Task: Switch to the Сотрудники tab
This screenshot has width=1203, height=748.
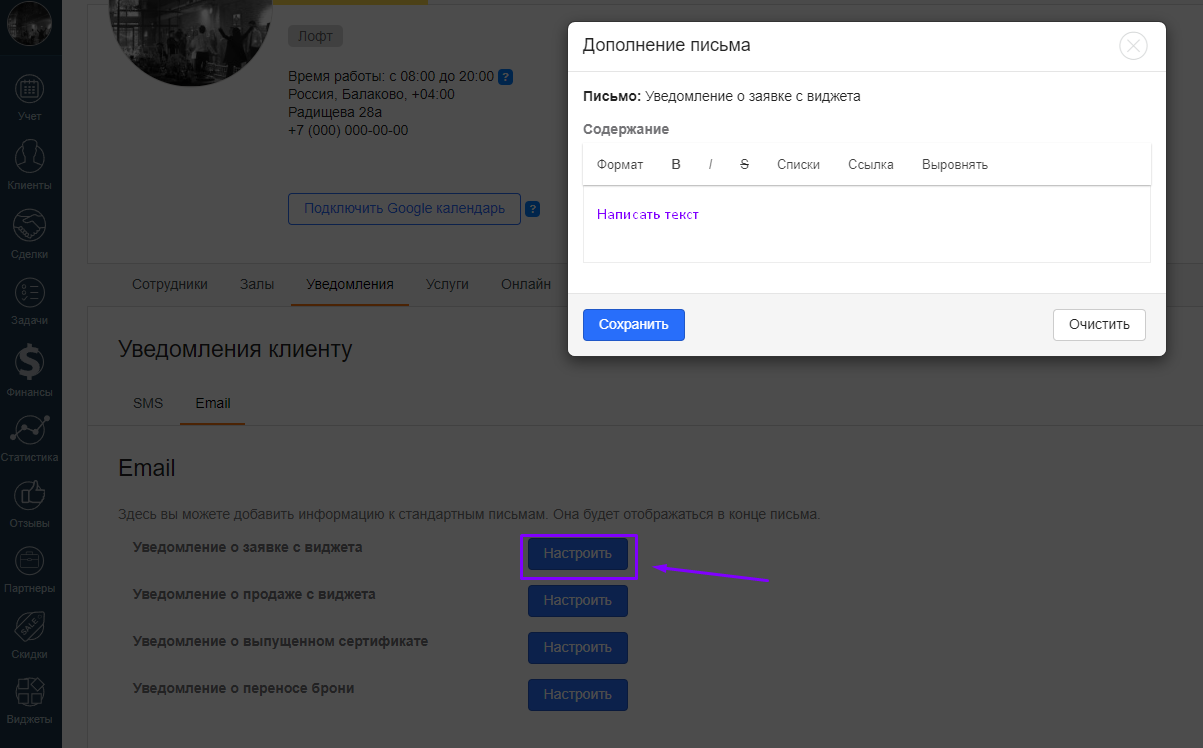Action: pos(170,284)
